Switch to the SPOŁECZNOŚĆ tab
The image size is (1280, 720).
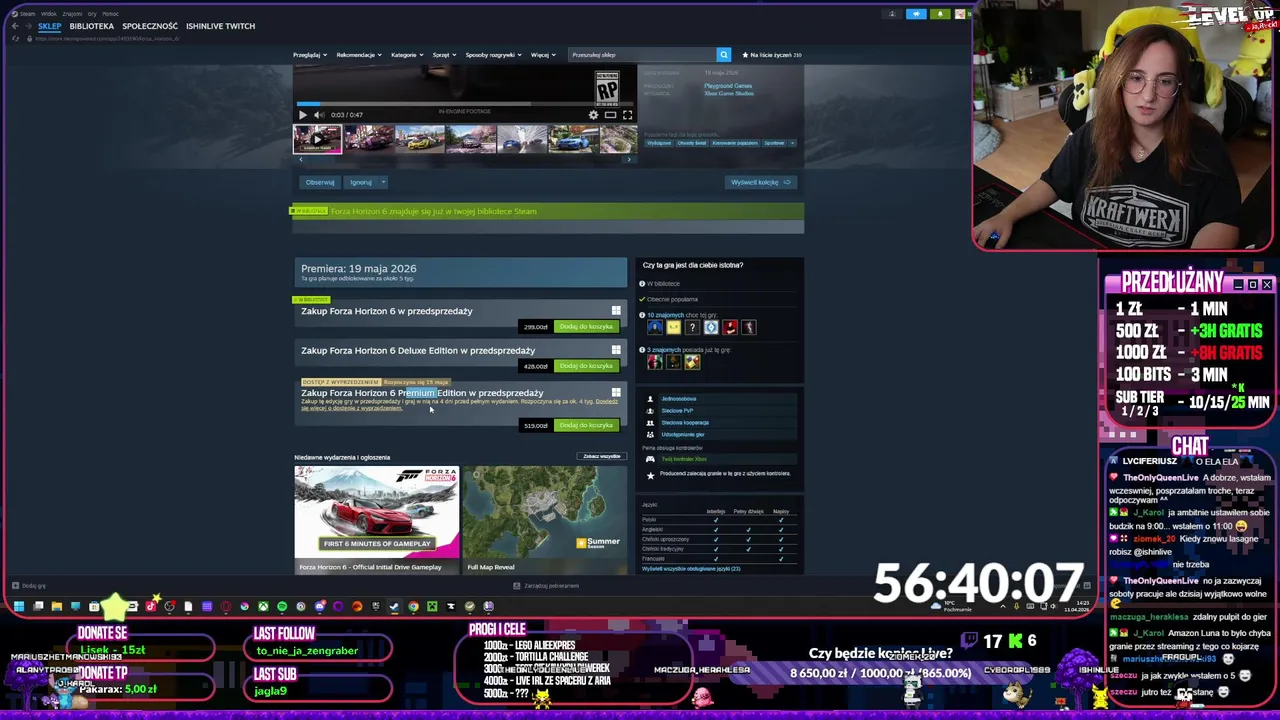tap(150, 26)
